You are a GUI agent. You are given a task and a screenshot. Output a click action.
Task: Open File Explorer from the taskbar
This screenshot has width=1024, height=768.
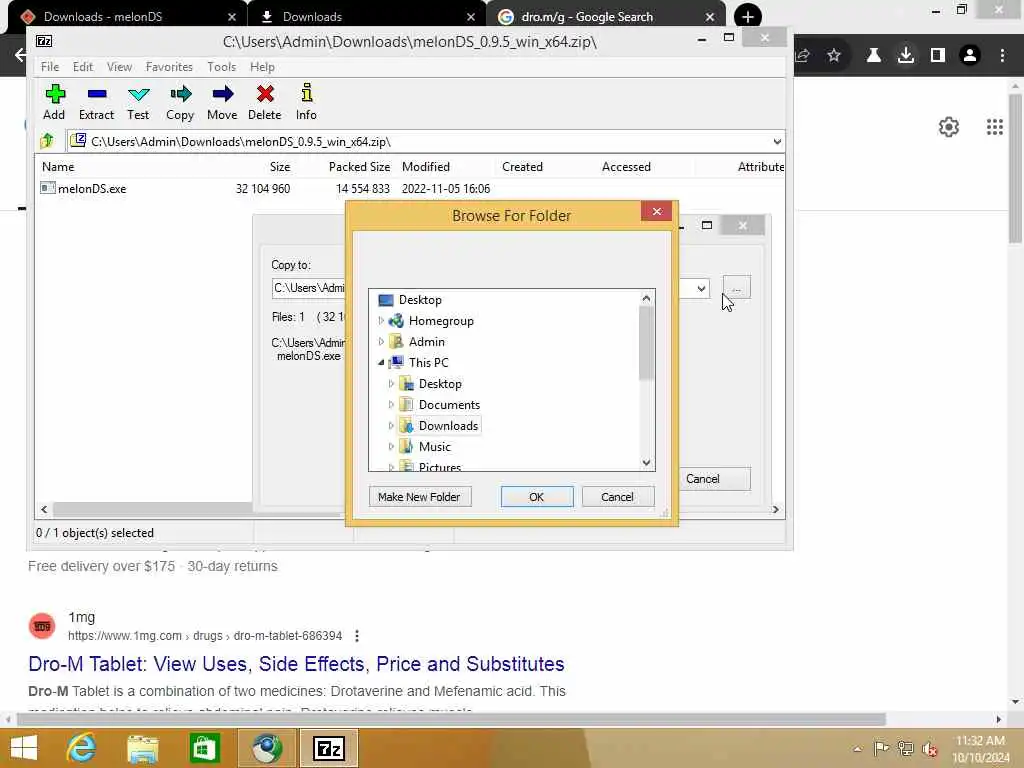(x=142, y=748)
